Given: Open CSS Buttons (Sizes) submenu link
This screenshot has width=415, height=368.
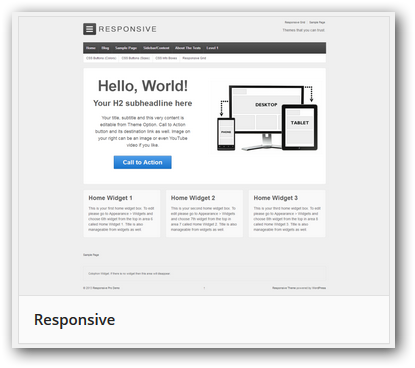Looking at the screenshot, I should point(136,58).
